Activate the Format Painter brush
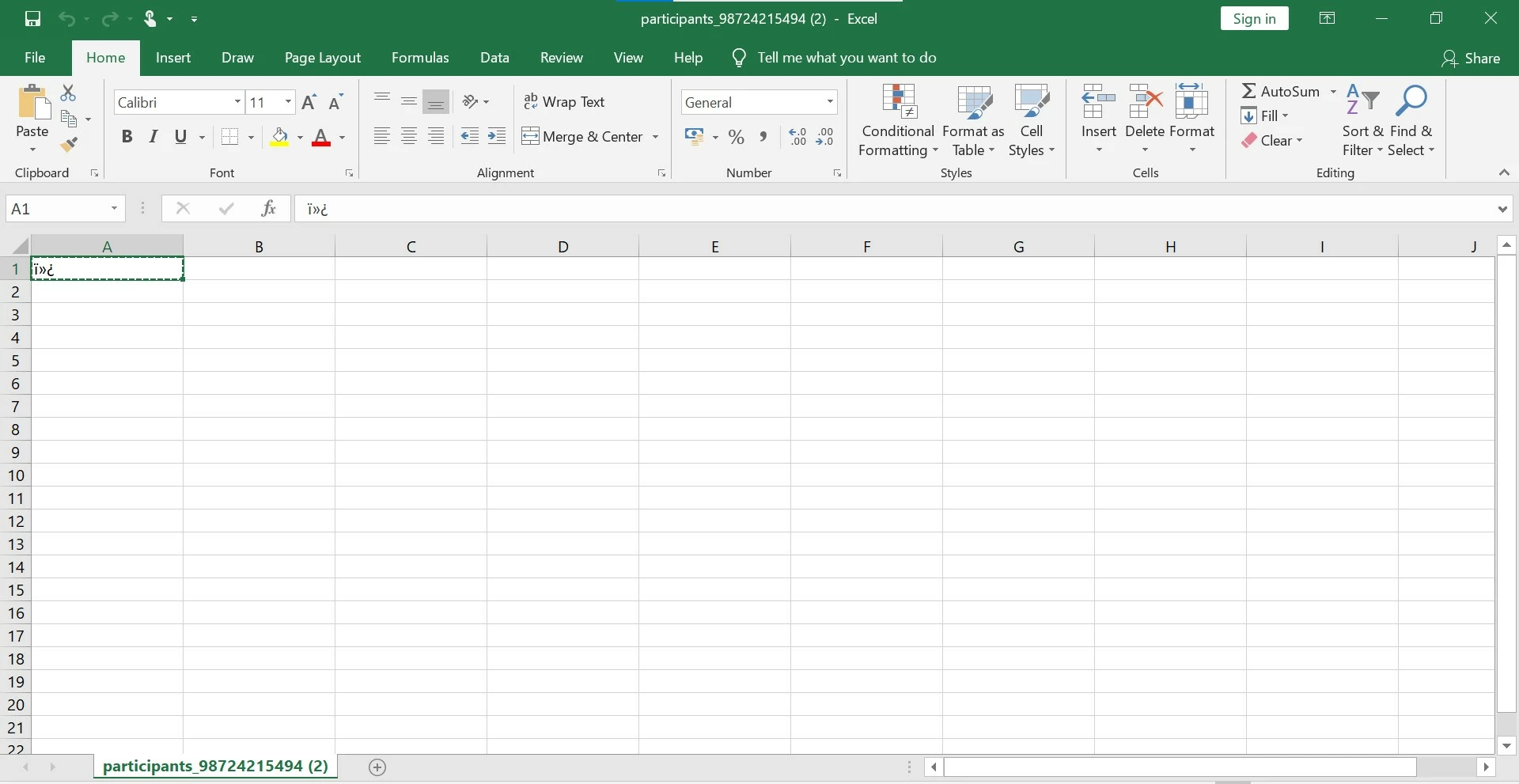 (69, 144)
